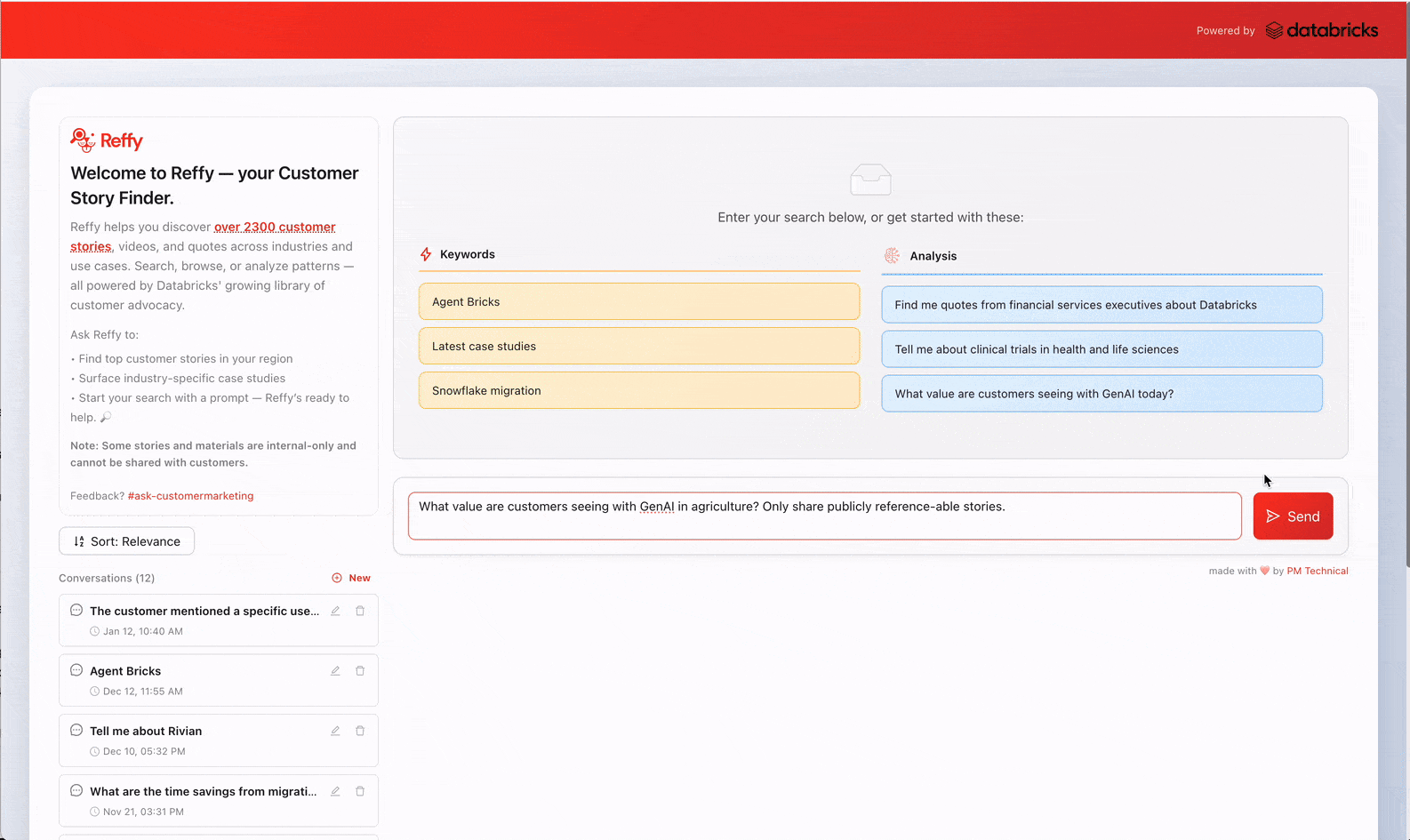This screenshot has width=1410, height=840.
Task: Click the 'Powered by' header text
Action: pos(1225,30)
